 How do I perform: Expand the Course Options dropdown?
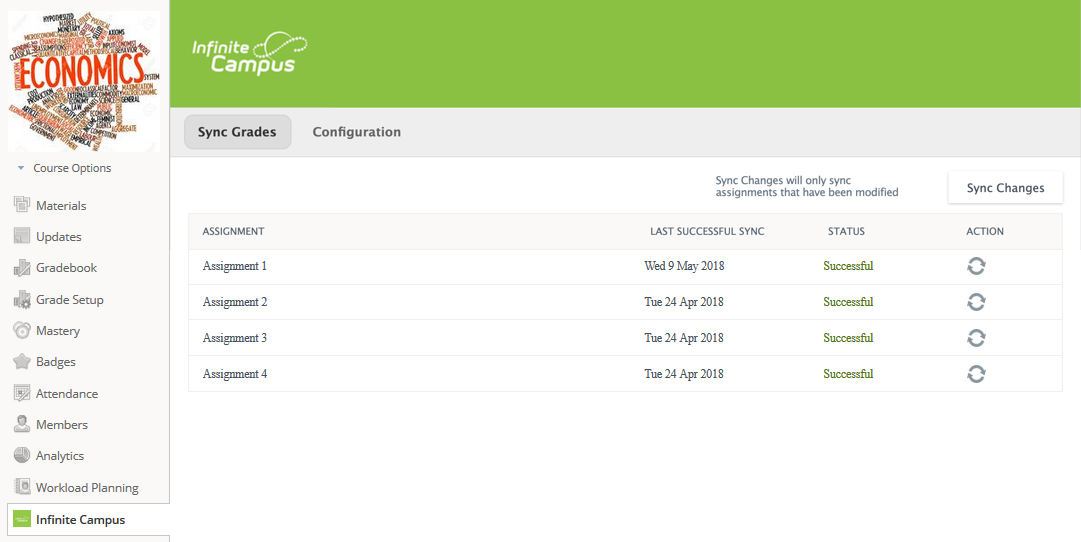click(64, 168)
